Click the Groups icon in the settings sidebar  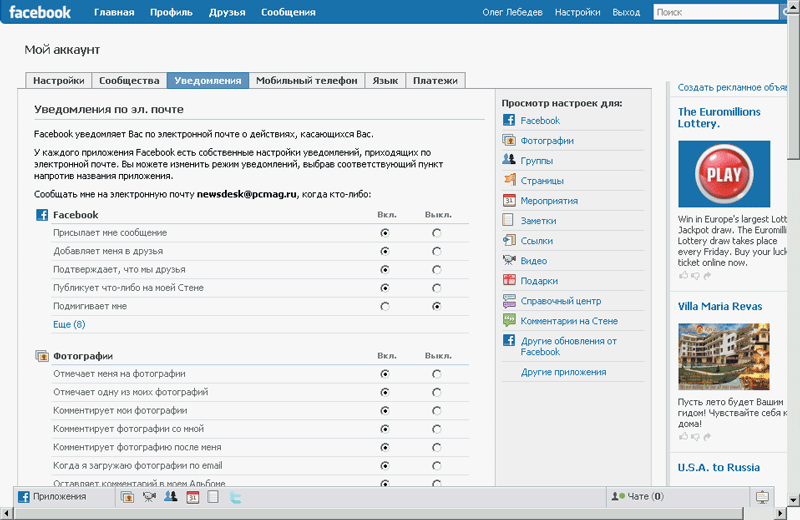509,160
